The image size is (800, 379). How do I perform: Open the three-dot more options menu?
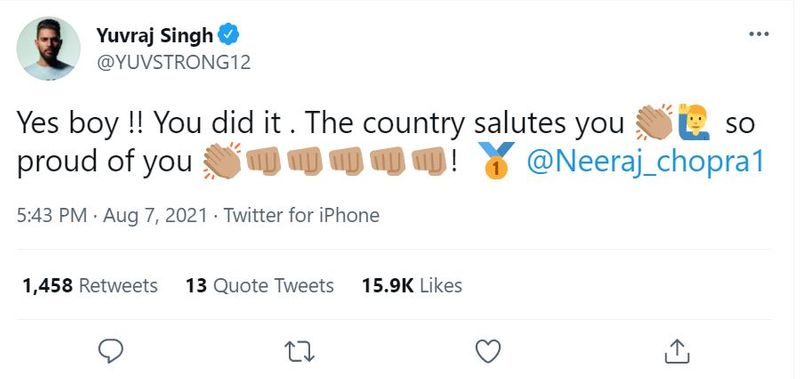coord(759,34)
